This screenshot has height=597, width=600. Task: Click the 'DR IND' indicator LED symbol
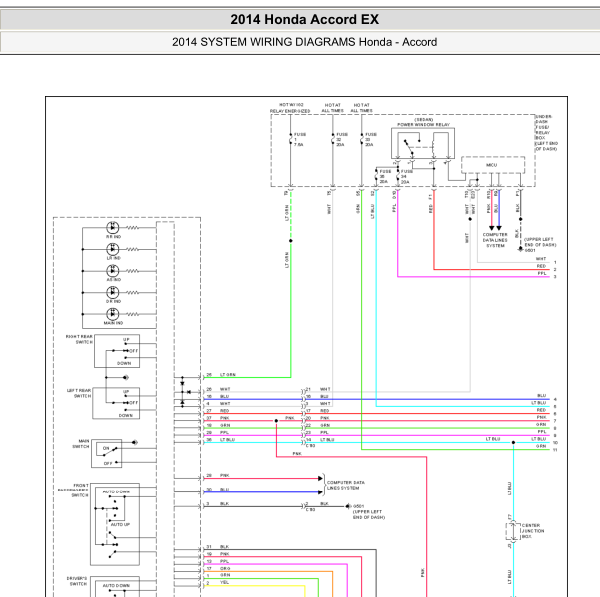tap(112, 292)
